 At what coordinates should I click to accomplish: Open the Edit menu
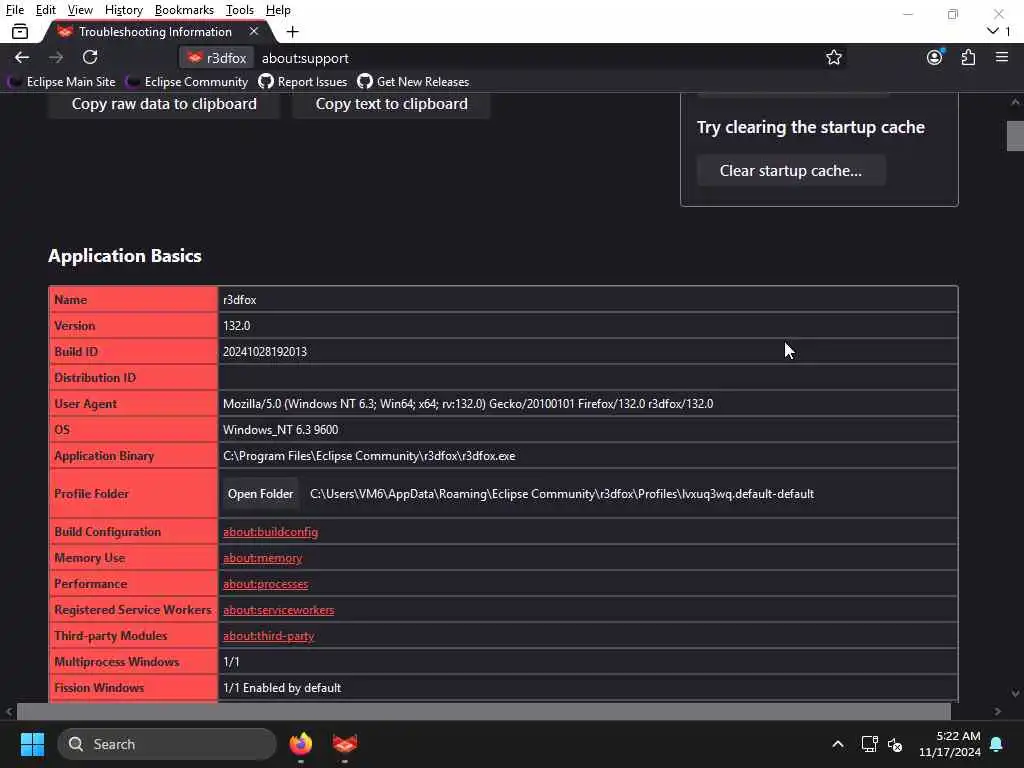(45, 10)
